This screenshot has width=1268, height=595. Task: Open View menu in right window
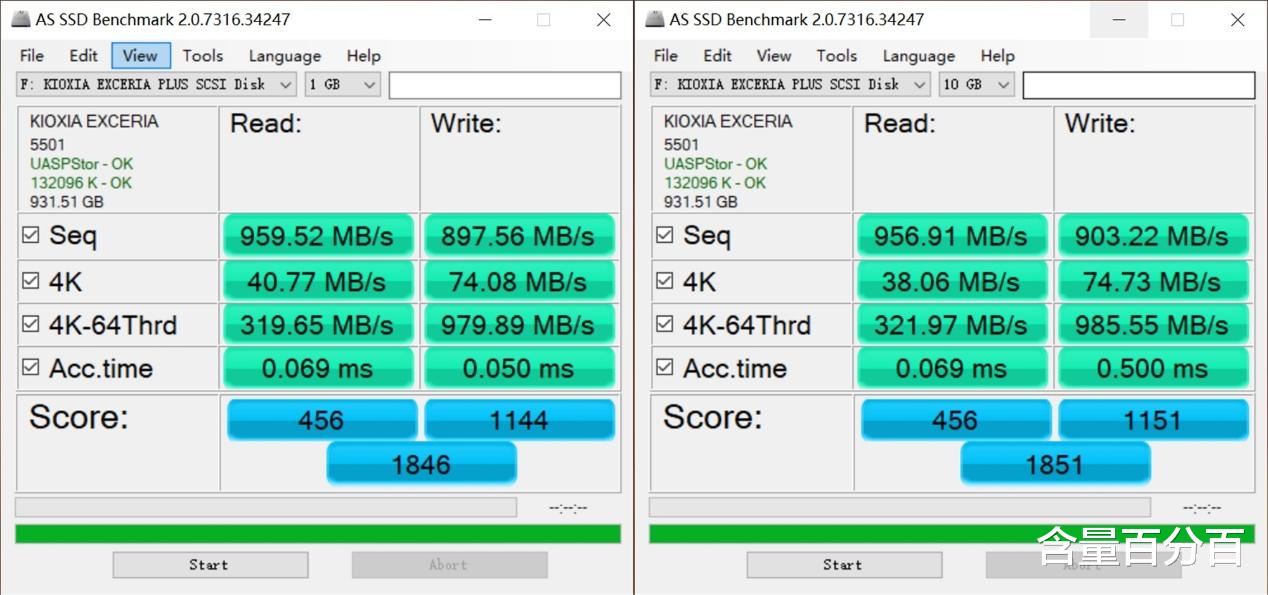[x=775, y=56]
